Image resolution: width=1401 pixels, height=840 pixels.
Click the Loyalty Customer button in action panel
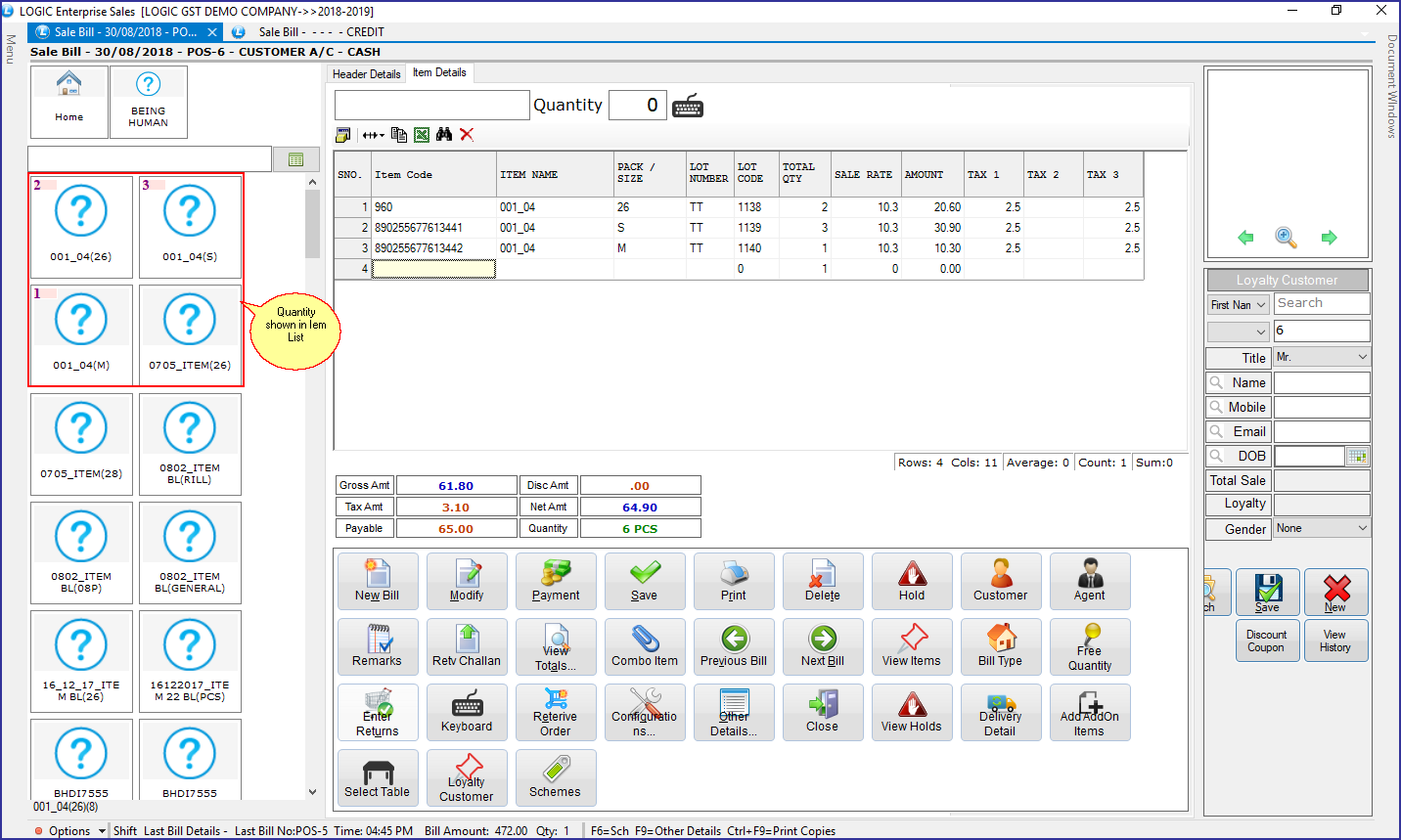pos(467,777)
